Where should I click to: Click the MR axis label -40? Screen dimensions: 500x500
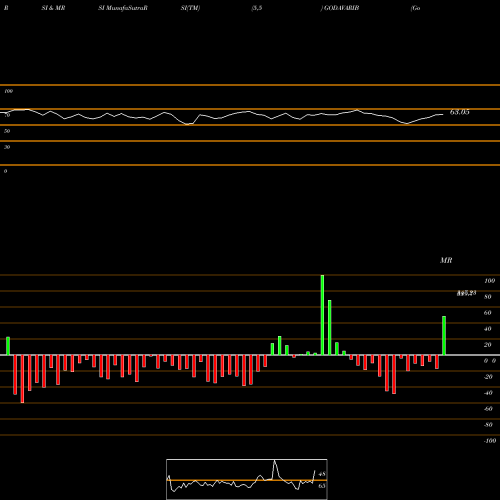point(488,393)
